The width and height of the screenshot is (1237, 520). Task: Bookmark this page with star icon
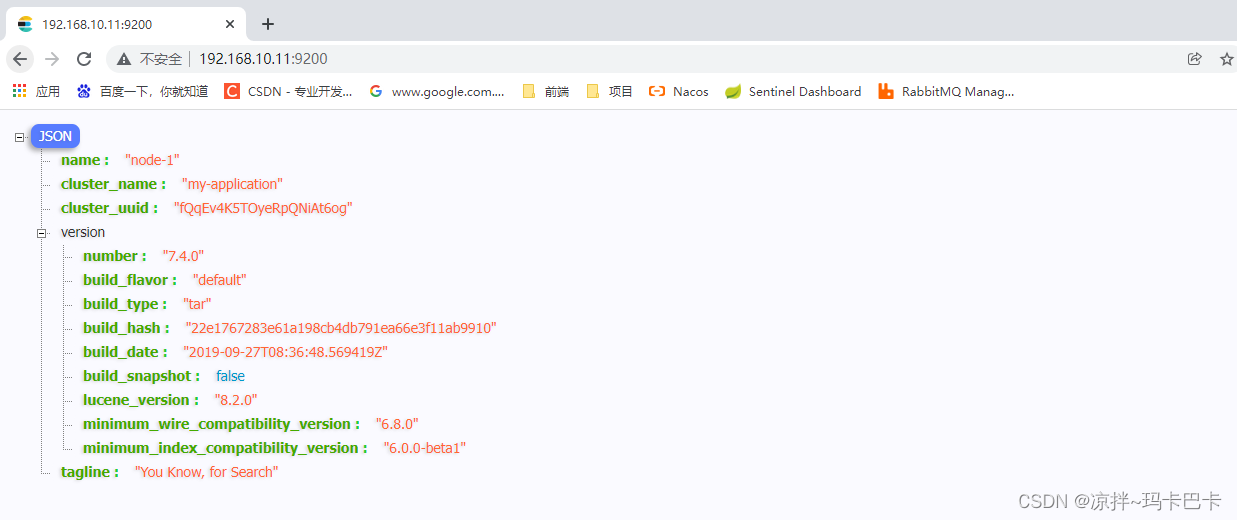pos(1226,59)
